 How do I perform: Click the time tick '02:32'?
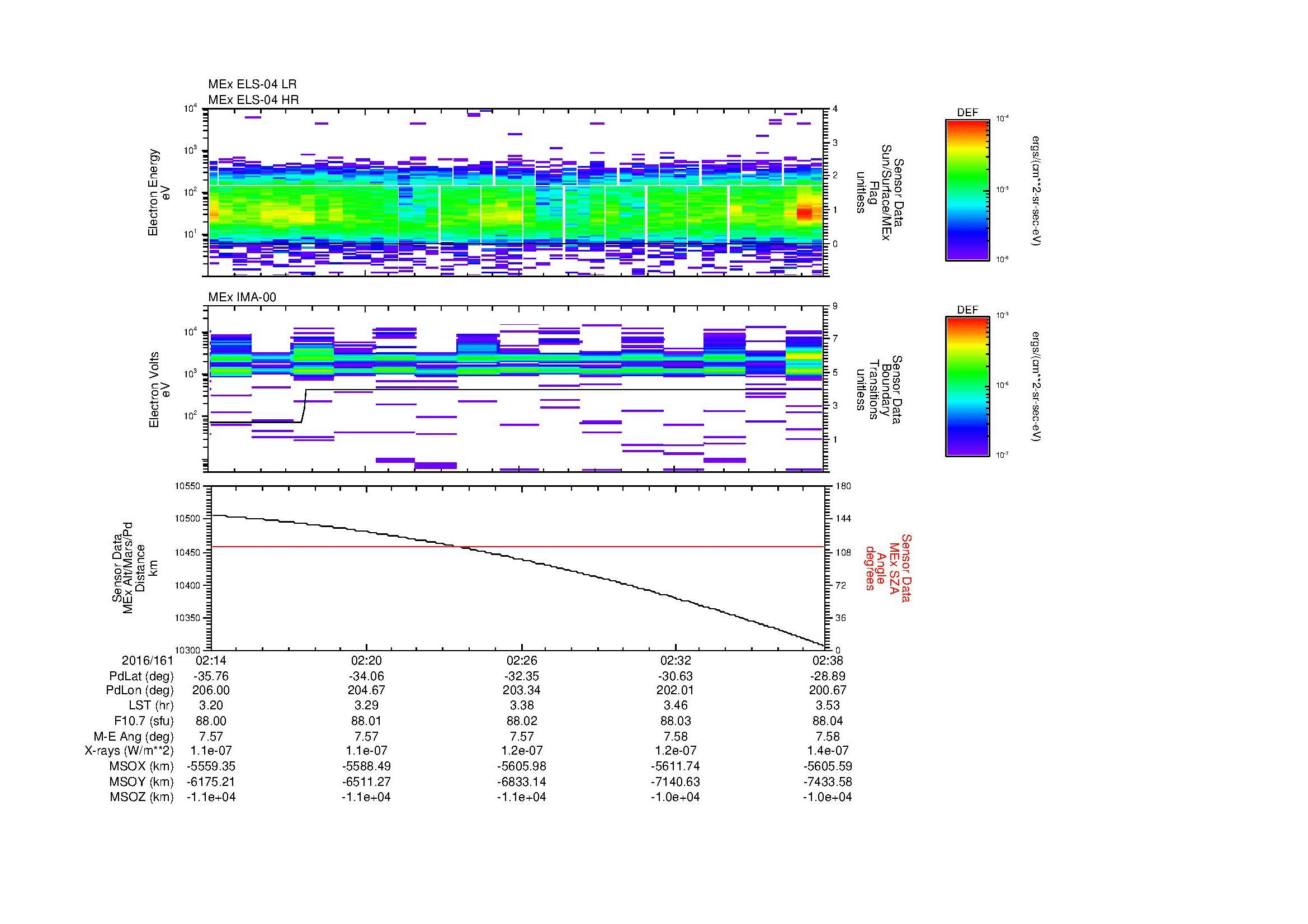(x=676, y=660)
